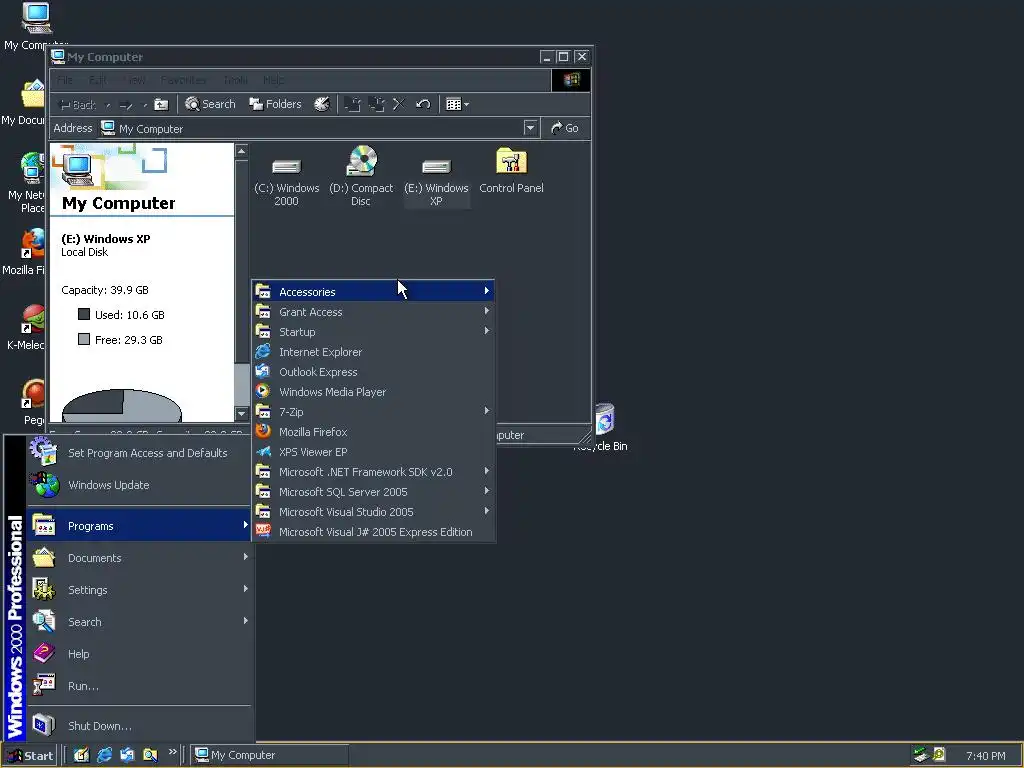Screen dimensions: 1024x768
Task: Click scroll up arrow in left pane
Action: click(x=242, y=152)
